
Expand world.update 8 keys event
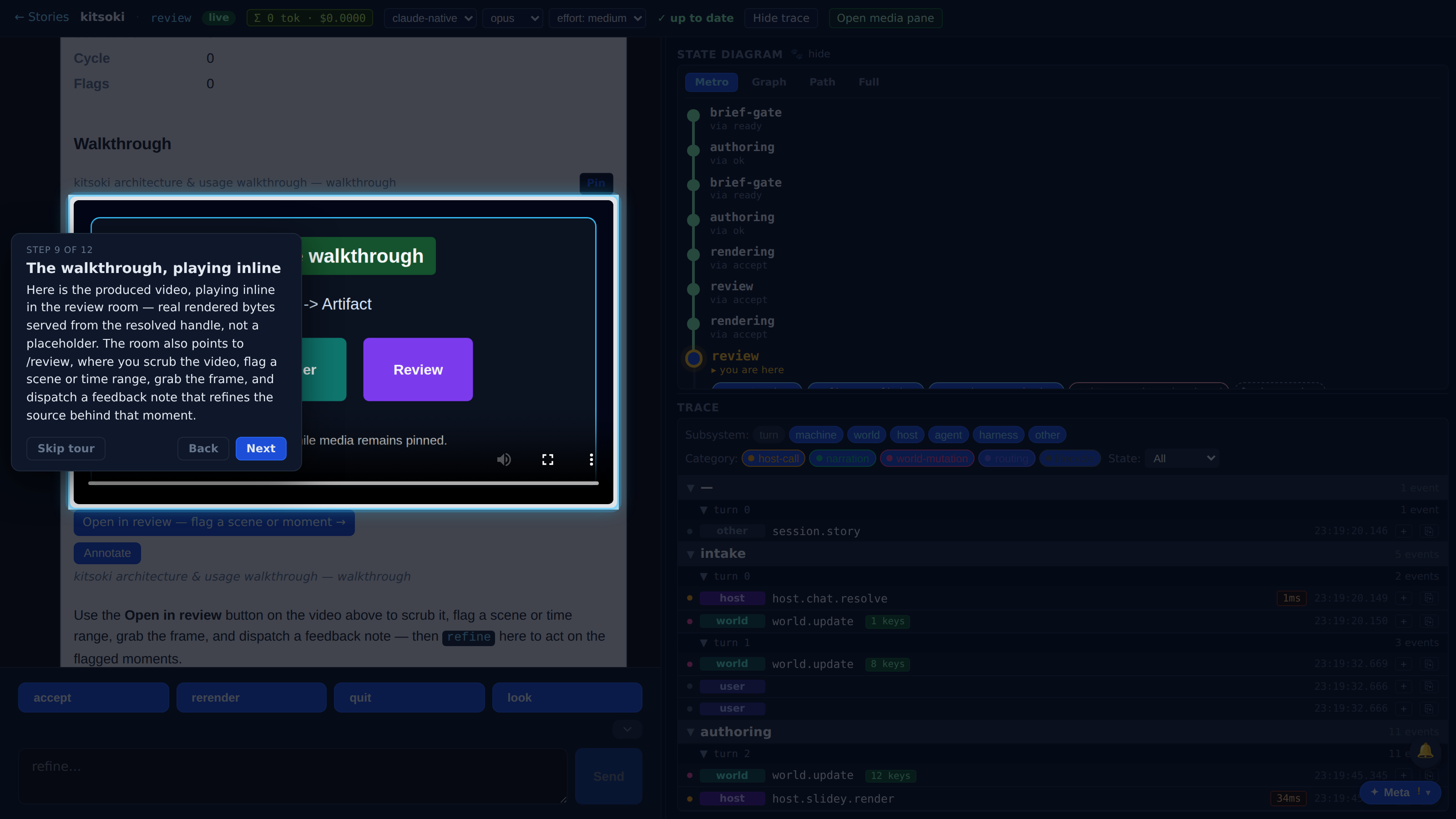click(1403, 664)
